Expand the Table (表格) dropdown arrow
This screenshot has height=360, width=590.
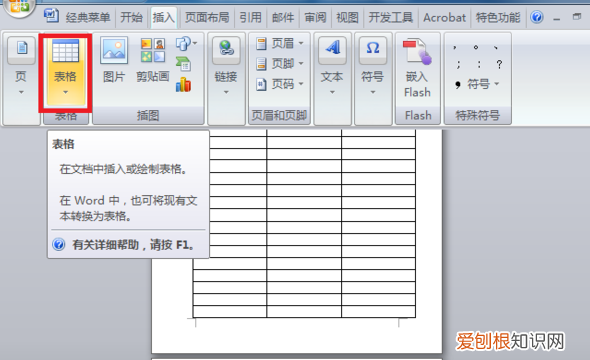pyautogui.click(x=65, y=92)
